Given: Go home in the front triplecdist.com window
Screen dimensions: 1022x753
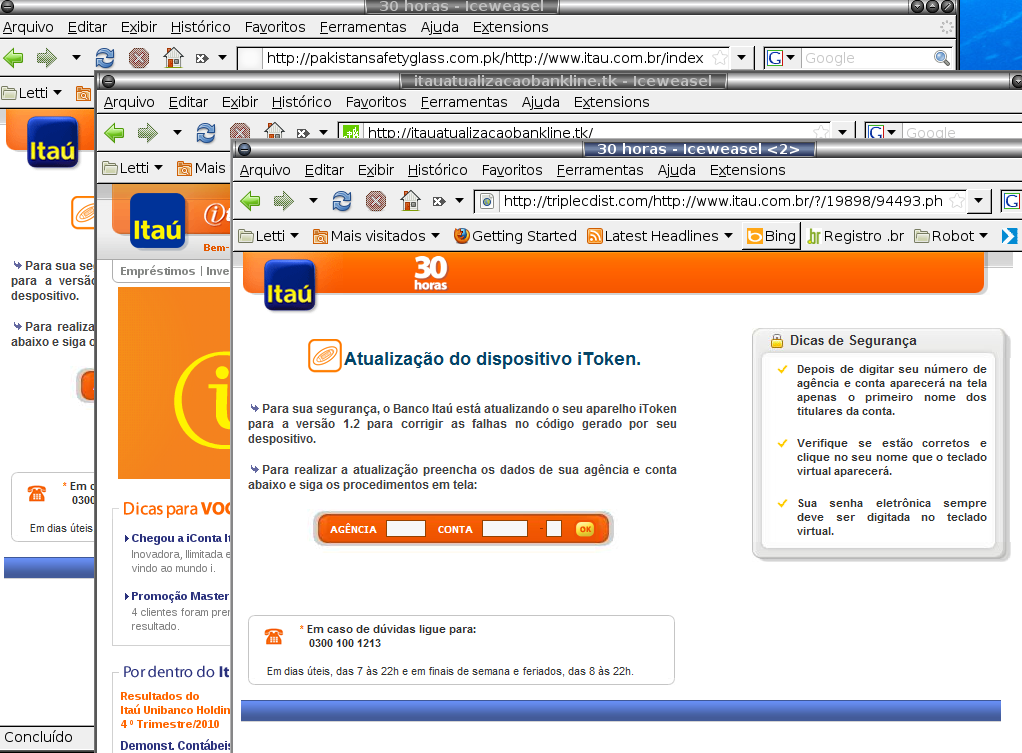Looking at the screenshot, I should [x=410, y=201].
